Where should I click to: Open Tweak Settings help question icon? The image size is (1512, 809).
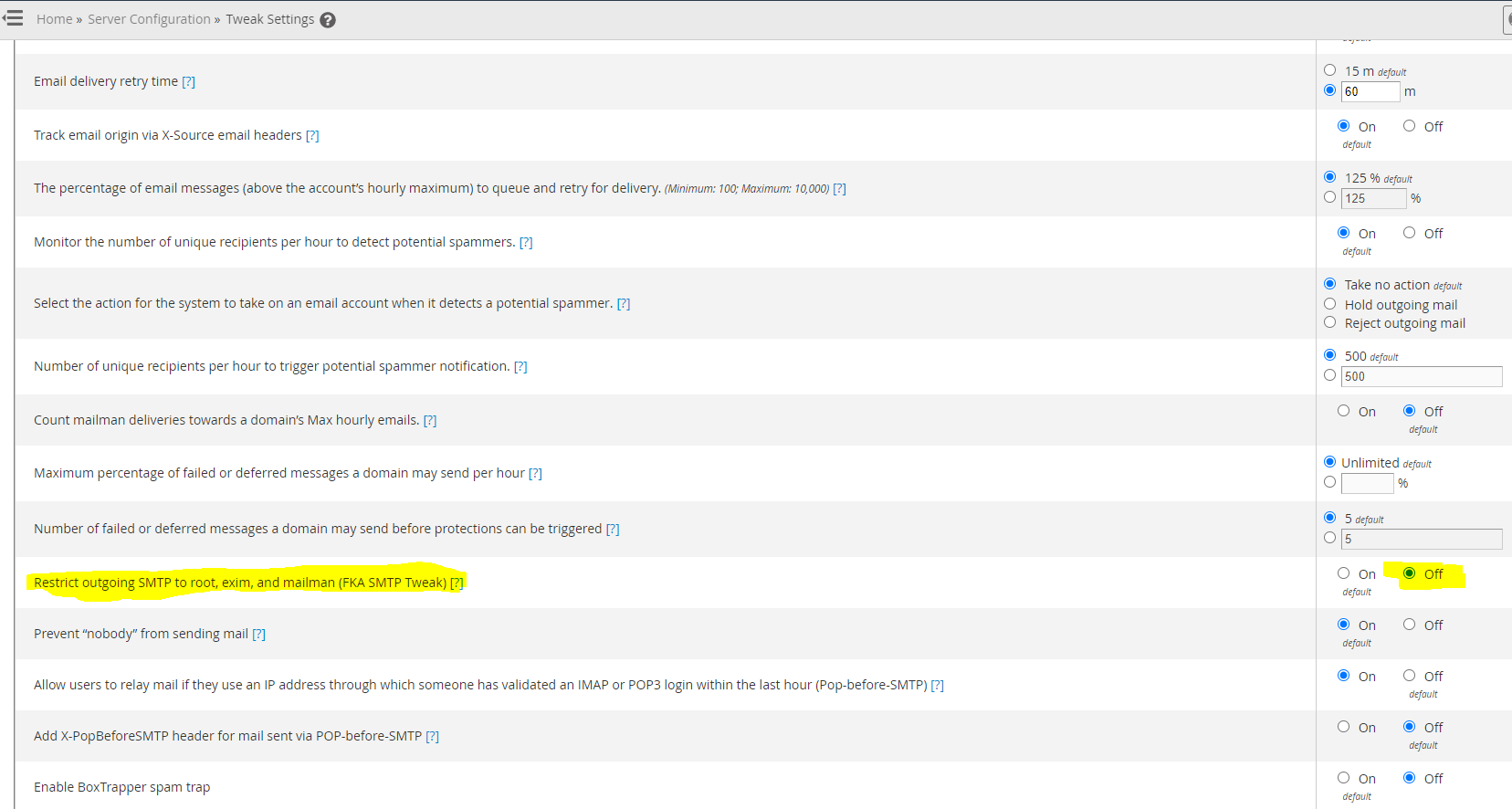[x=328, y=20]
